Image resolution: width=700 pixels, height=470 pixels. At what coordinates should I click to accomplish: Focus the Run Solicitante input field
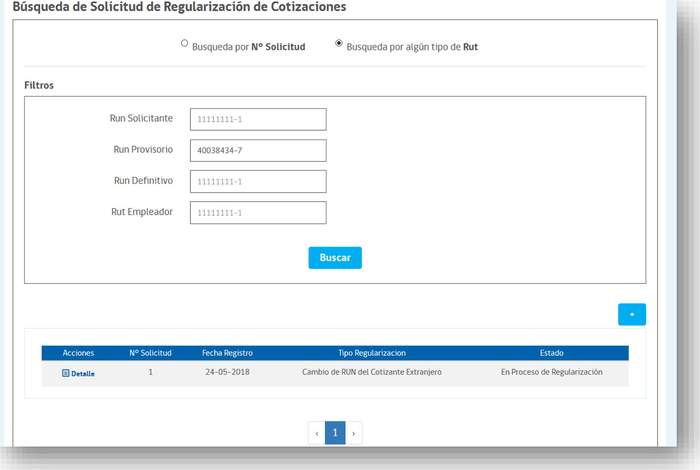coord(258,119)
